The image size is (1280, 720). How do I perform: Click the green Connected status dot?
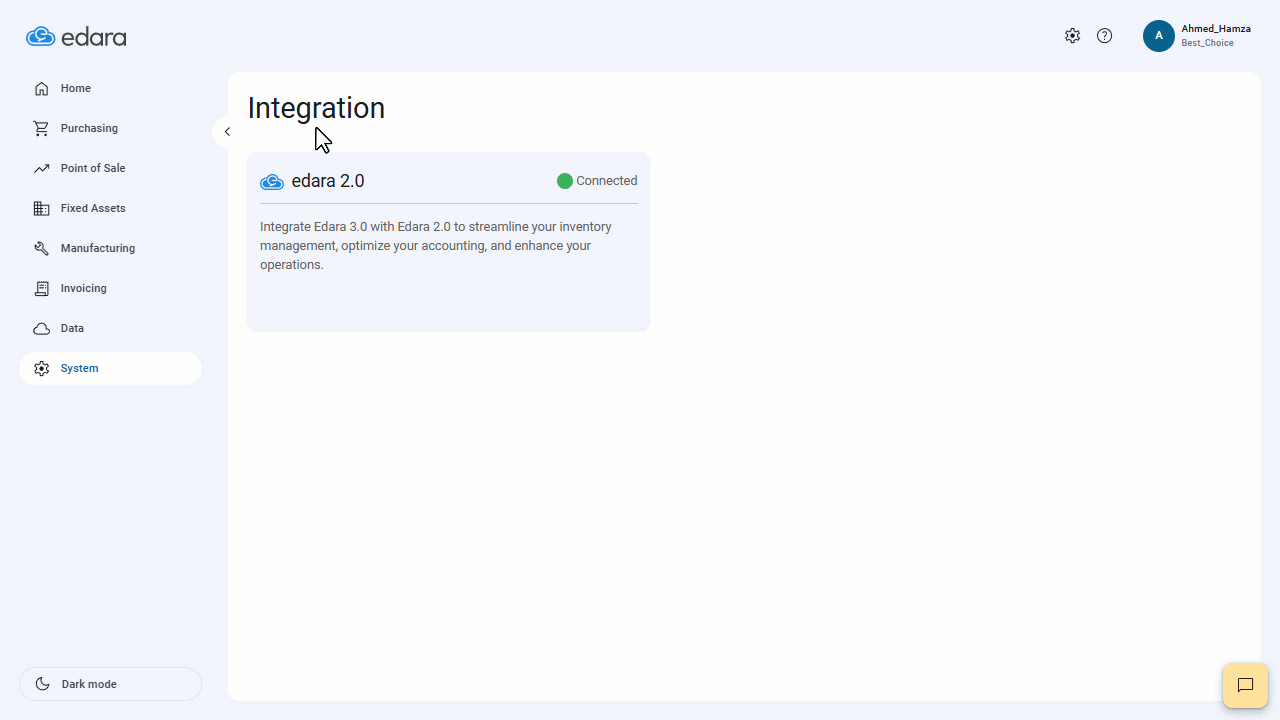point(565,181)
